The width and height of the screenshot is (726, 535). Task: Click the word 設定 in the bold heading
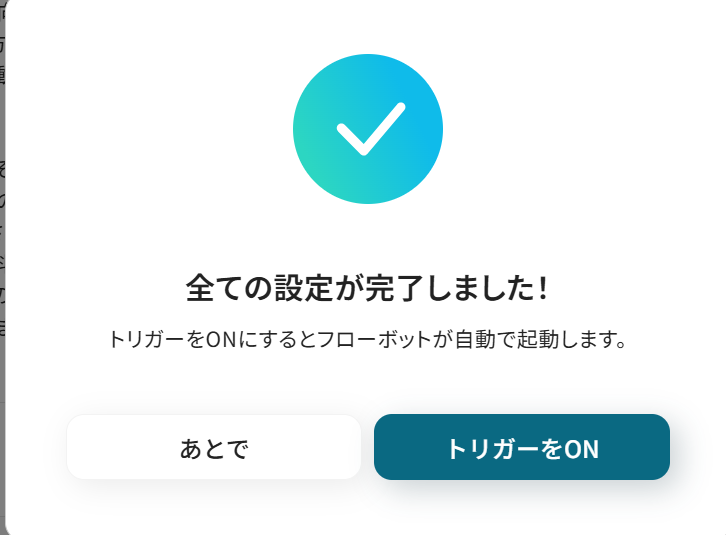coord(304,288)
